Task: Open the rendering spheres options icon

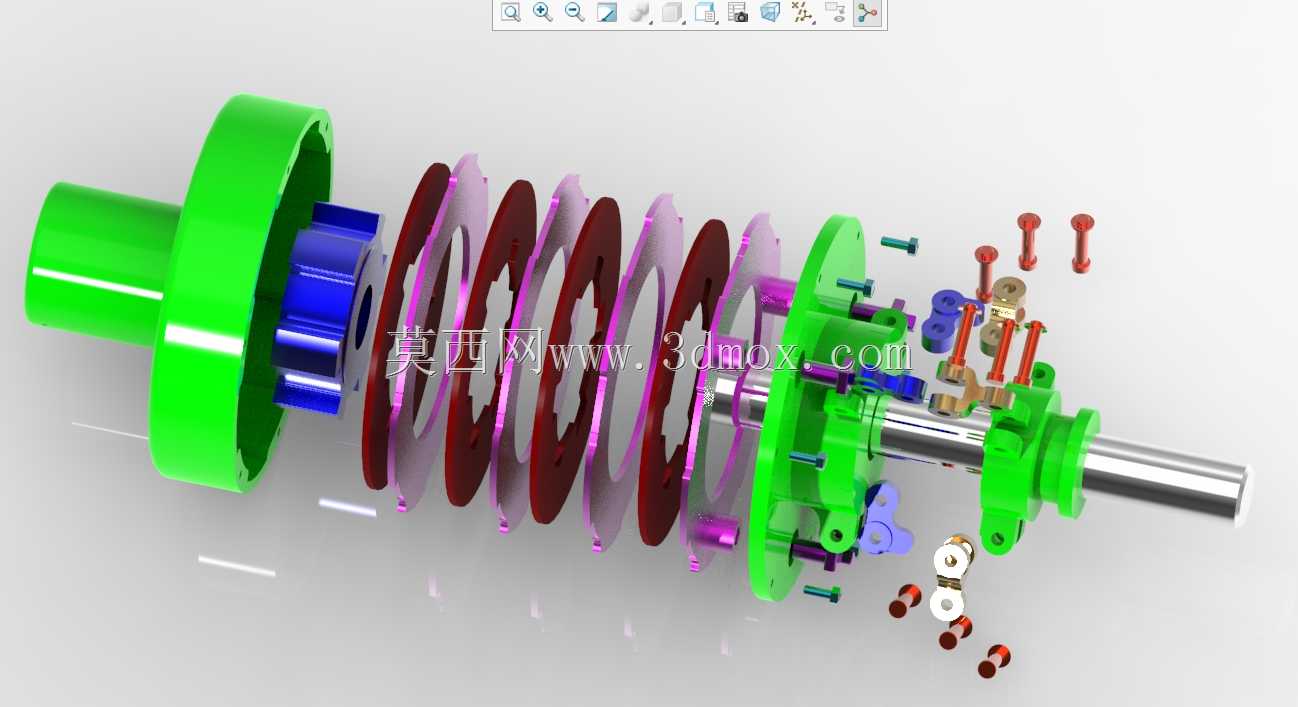Action: pos(639,13)
